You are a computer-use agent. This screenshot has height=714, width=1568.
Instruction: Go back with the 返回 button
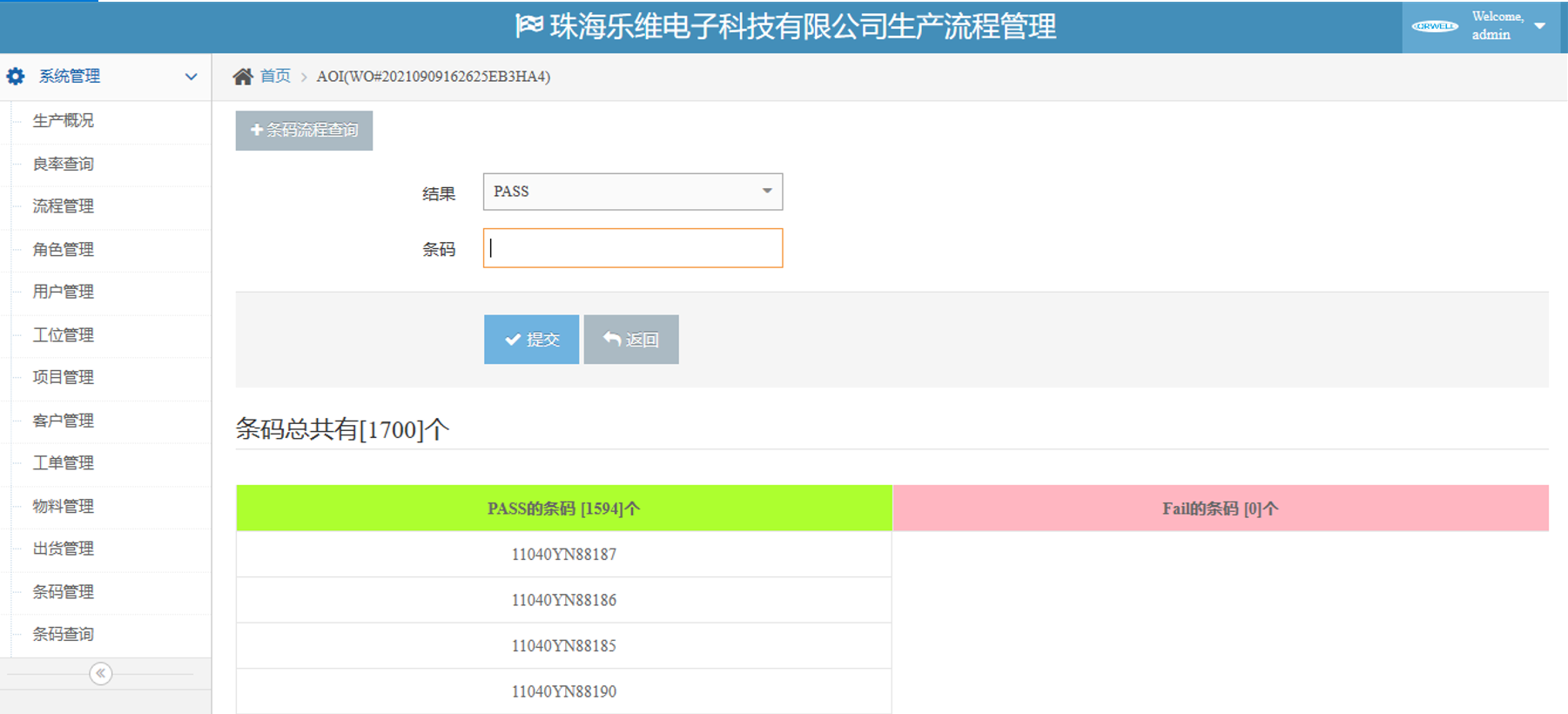pos(631,340)
